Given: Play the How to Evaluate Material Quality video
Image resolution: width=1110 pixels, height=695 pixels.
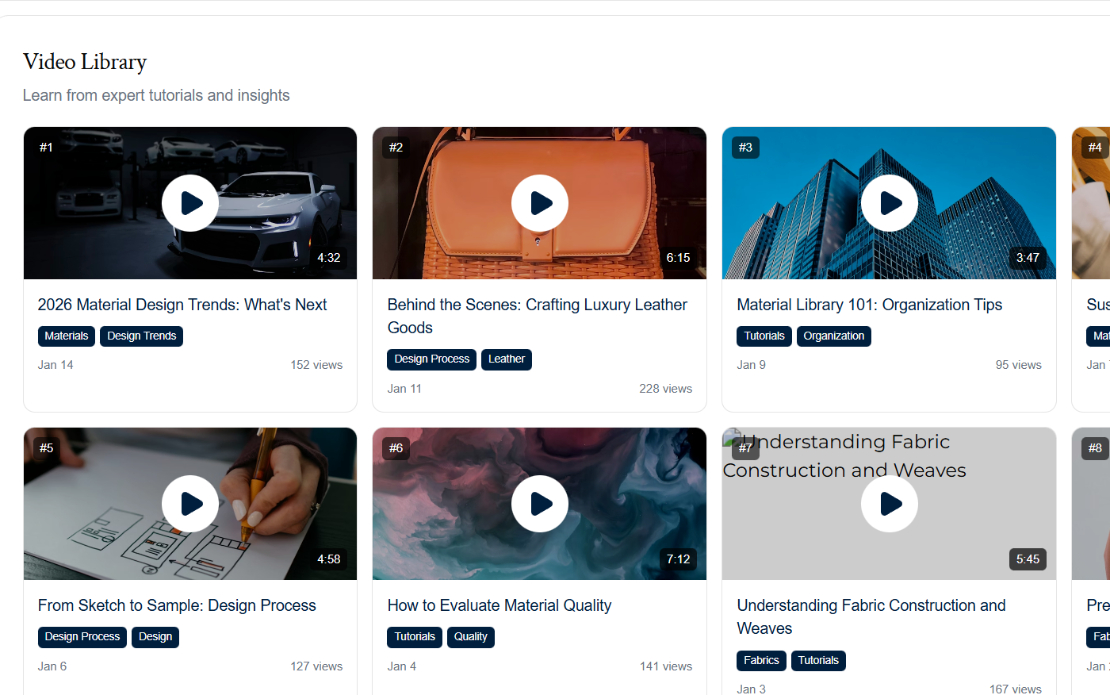Looking at the screenshot, I should tap(539, 504).
